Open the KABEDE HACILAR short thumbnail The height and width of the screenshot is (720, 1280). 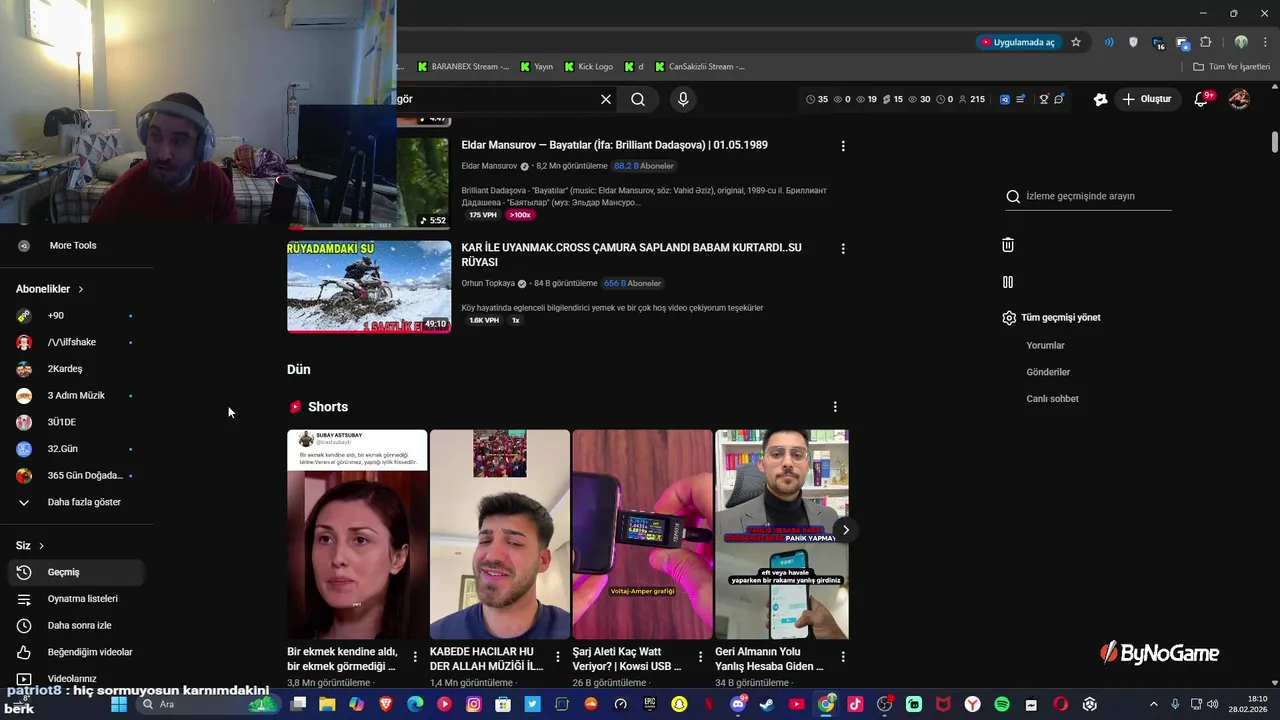click(500, 534)
